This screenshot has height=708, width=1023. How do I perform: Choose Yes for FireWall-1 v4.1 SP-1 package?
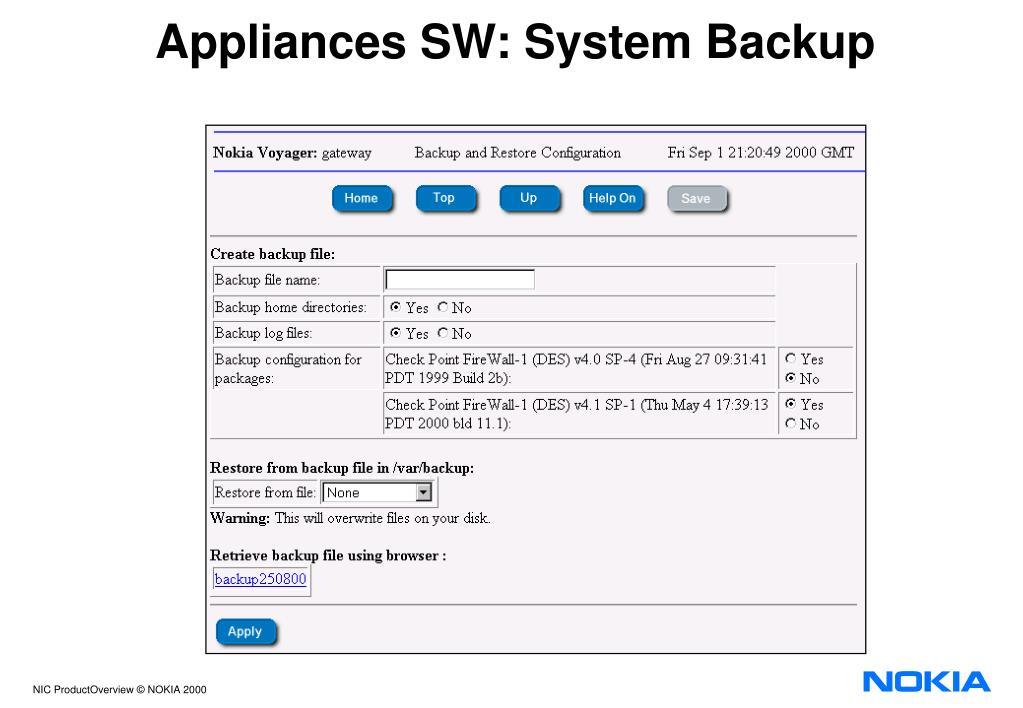[791, 404]
